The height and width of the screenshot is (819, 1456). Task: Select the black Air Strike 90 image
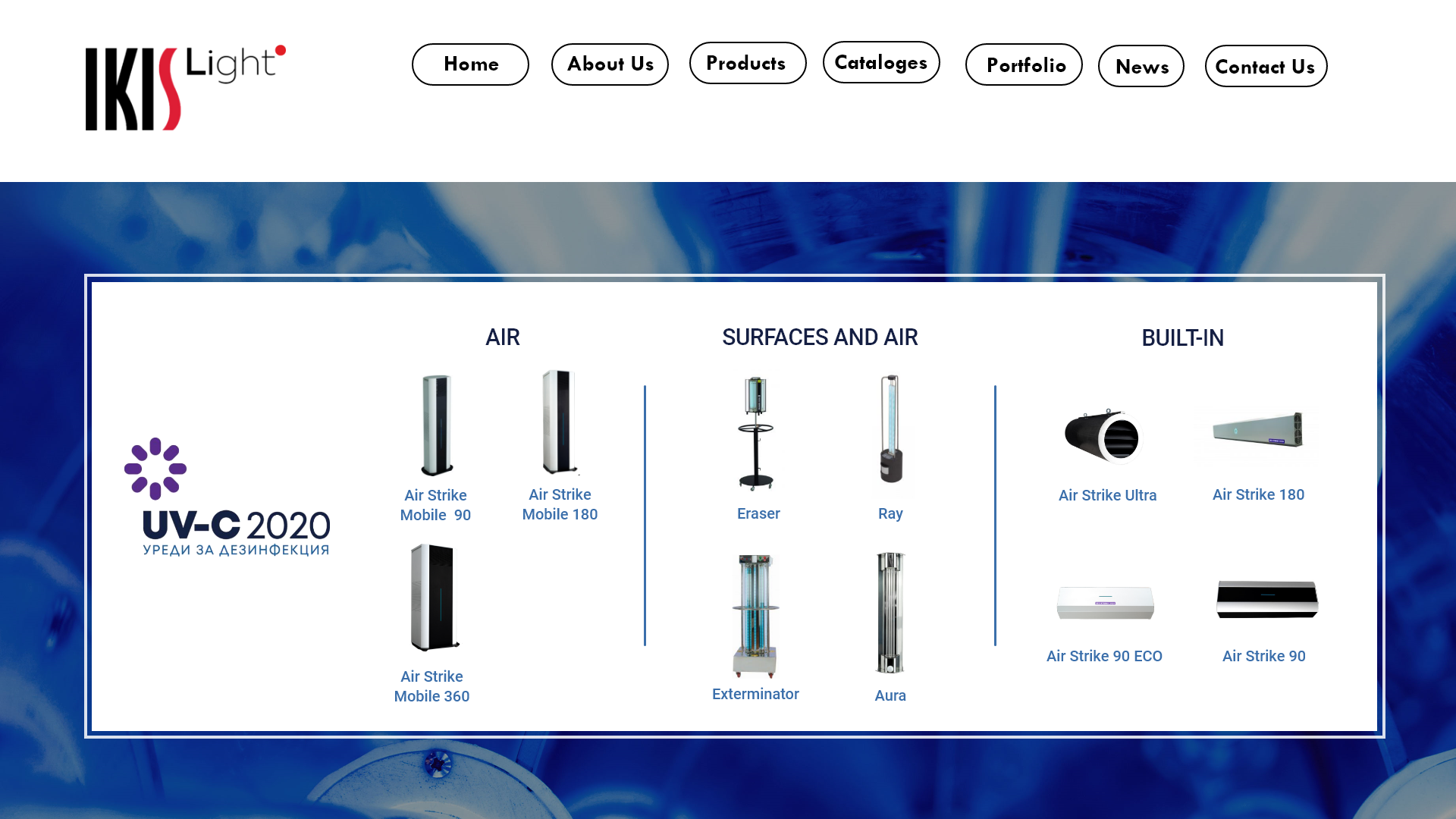coord(1267,599)
